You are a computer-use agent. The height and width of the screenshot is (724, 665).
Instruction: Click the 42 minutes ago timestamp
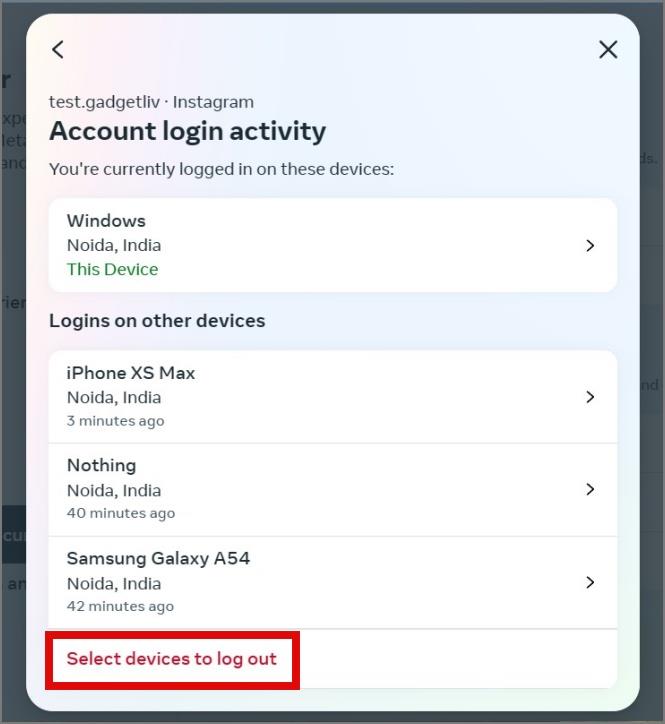(121, 606)
